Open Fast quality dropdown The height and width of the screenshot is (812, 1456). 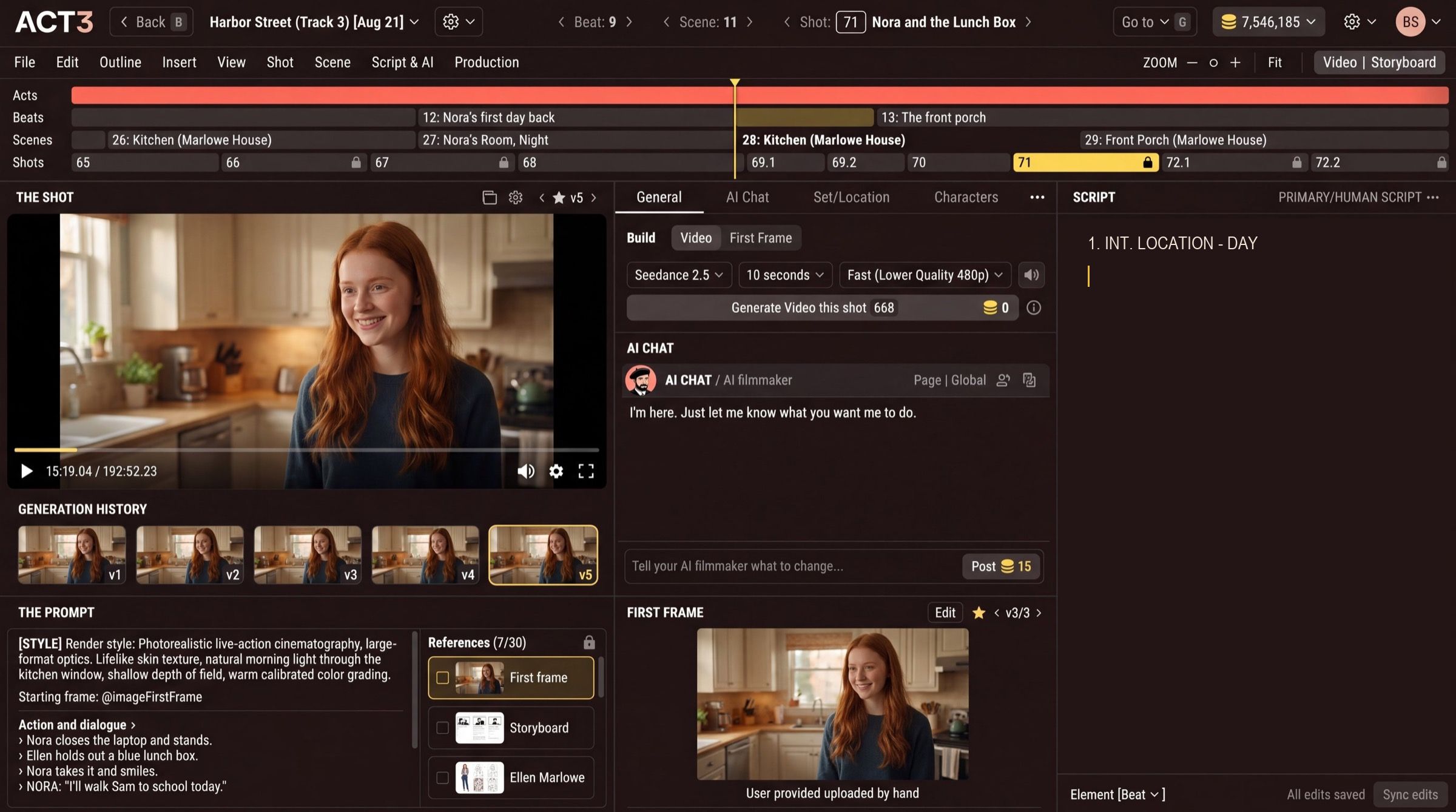pyautogui.click(x=925, y=275)
